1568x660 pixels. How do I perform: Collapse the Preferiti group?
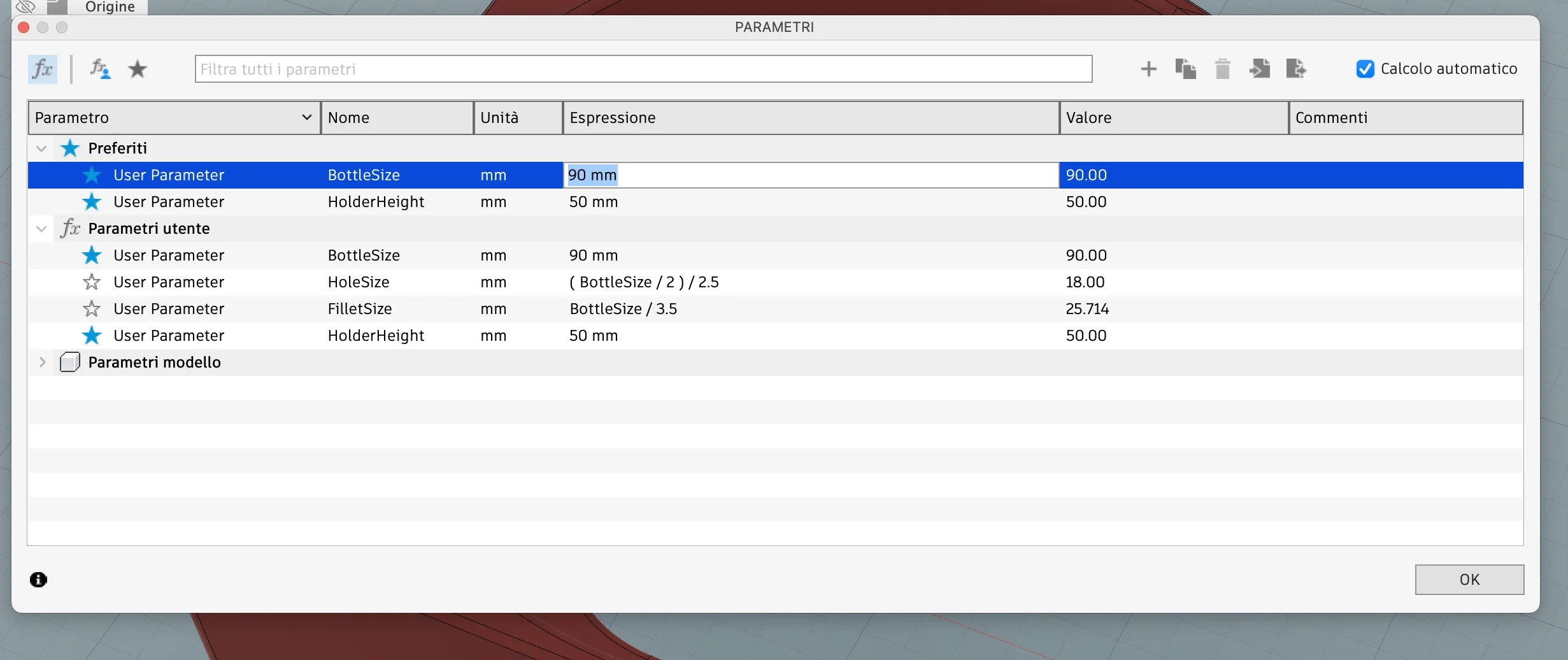click(x=42, y=148)
